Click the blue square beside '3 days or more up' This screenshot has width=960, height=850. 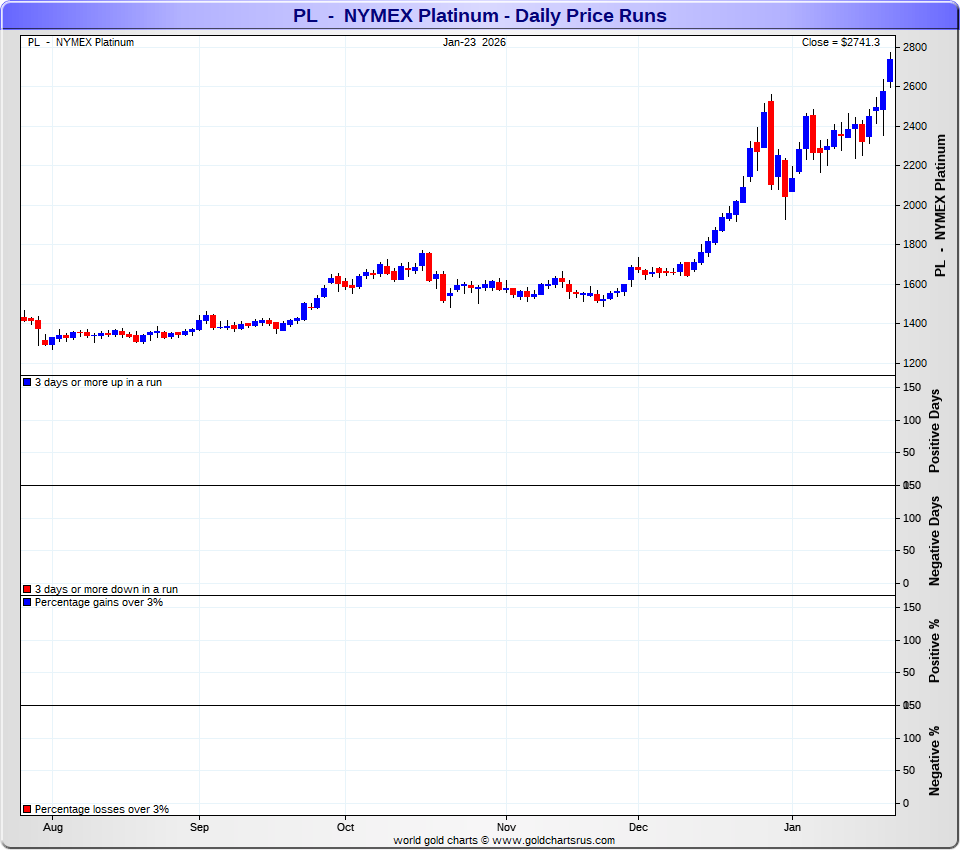pyautogui.click(x=27, y=382)
